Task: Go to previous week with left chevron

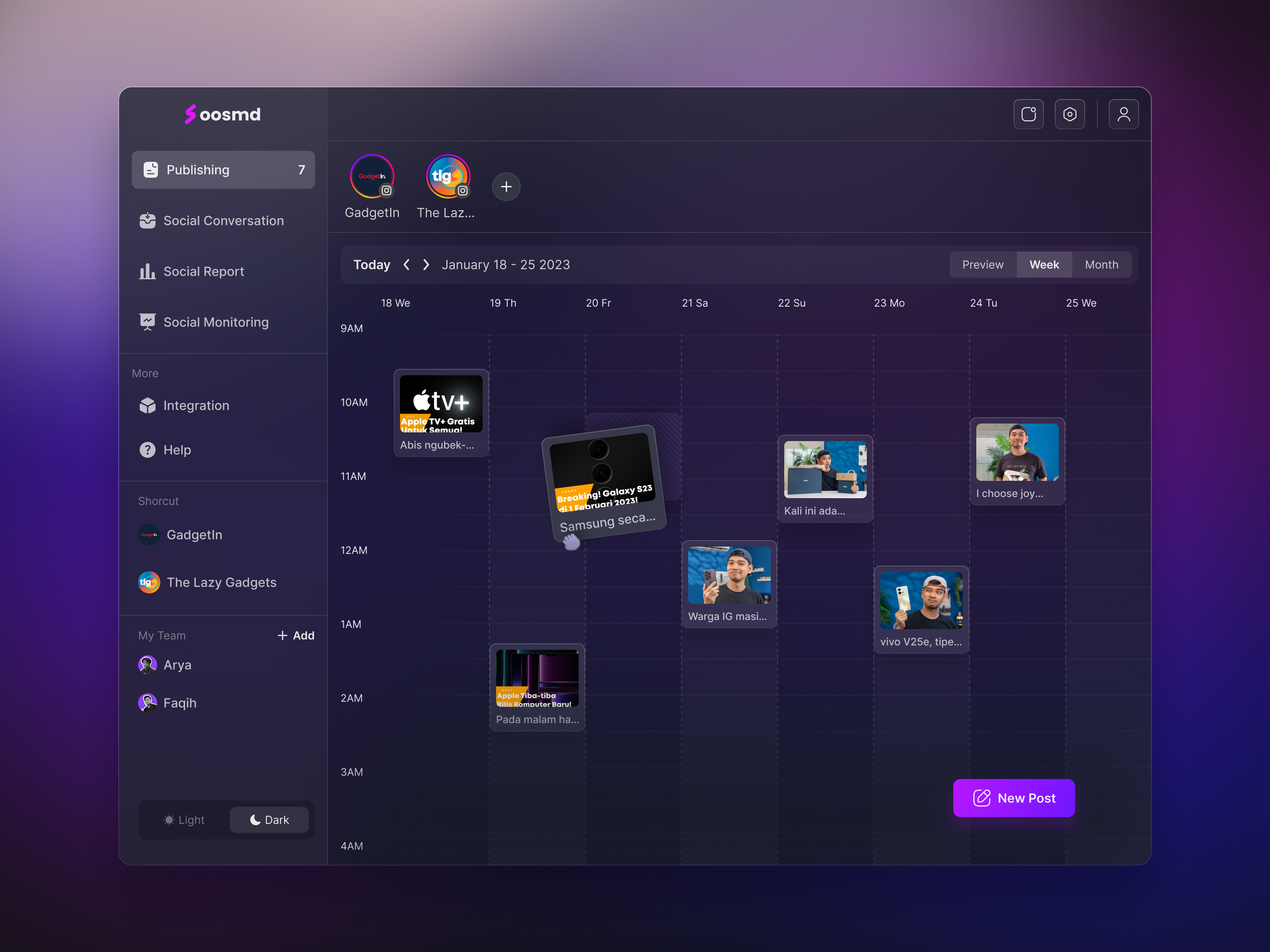Action: click(406, 265)
